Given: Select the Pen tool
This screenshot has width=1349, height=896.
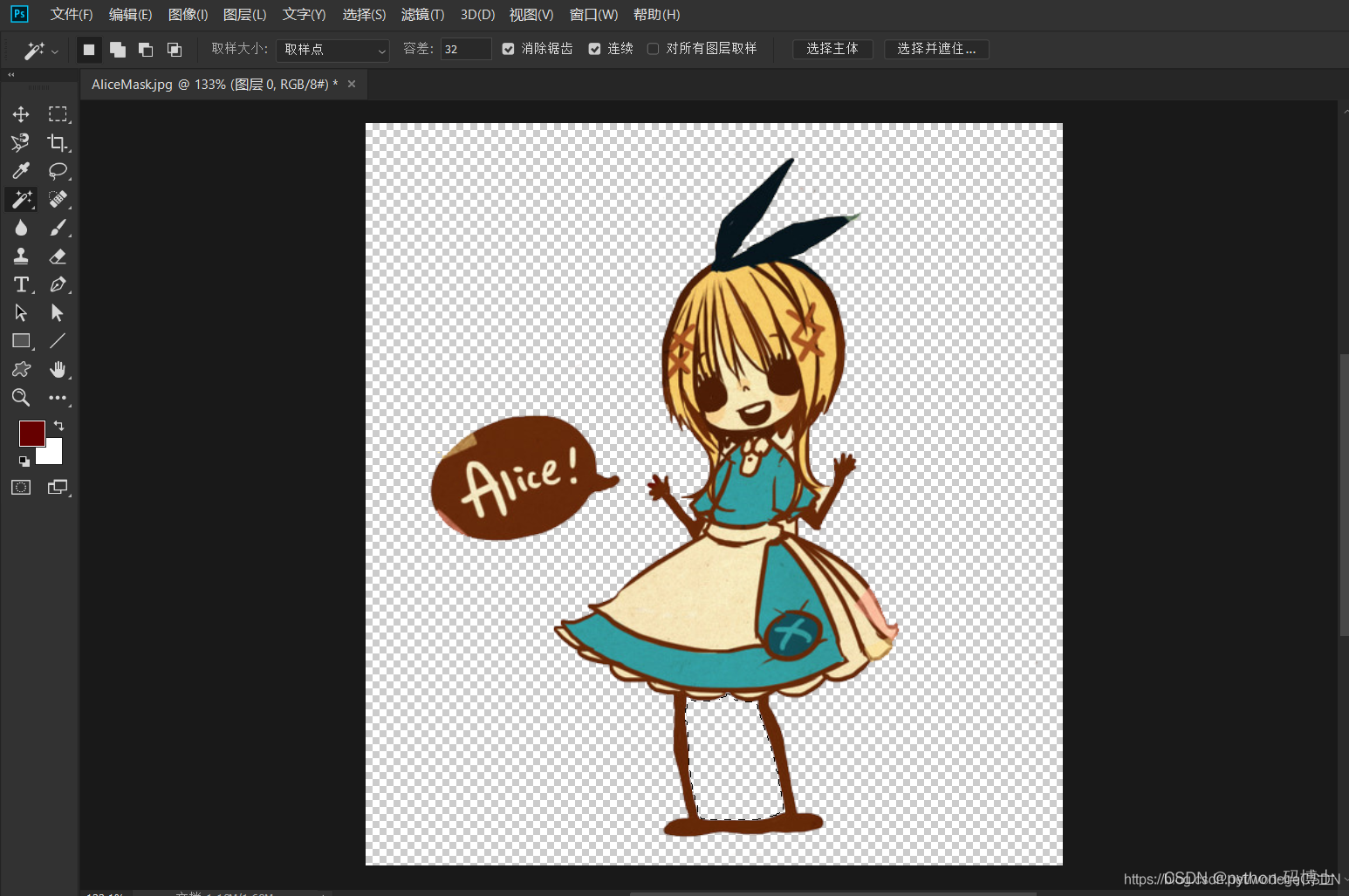Looking at the screenshot, I should click(x=58, y=284).
